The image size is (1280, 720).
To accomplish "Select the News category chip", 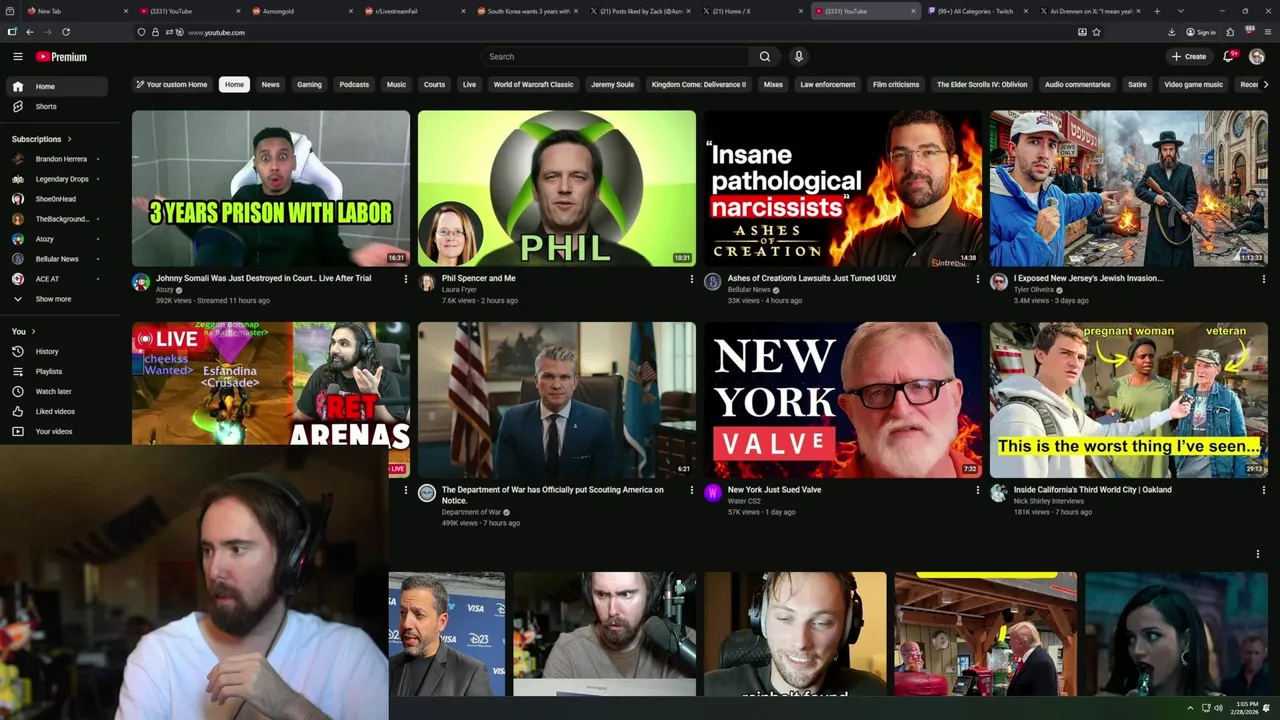I will click(270, 84).
